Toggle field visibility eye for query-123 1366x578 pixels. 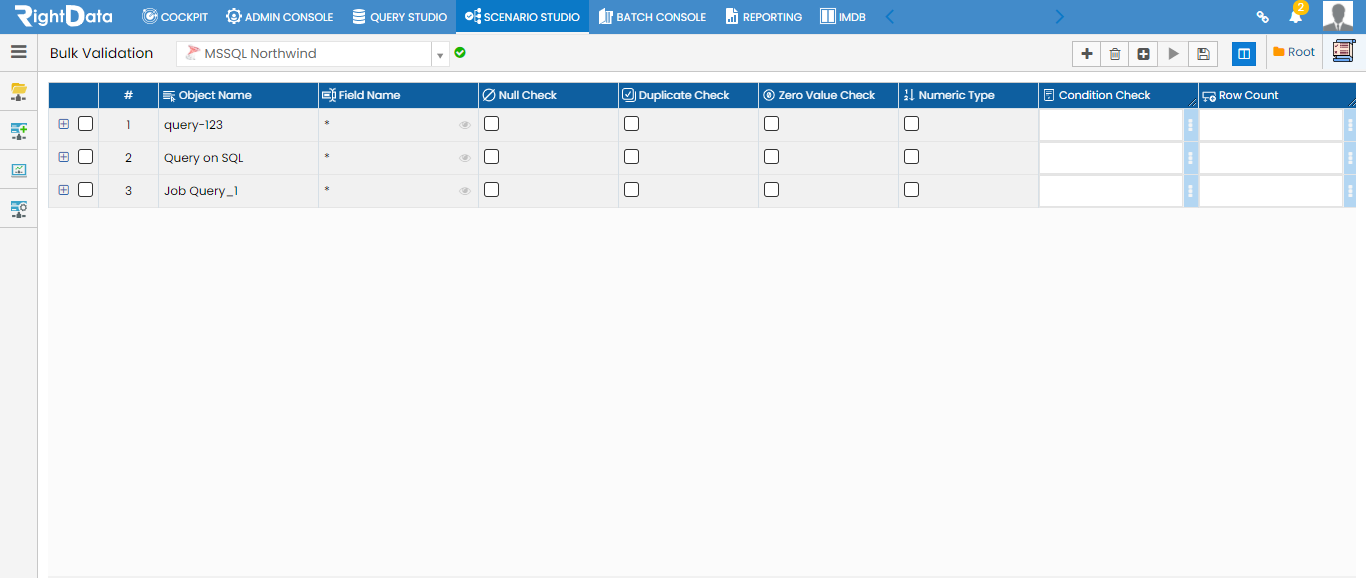click(x=465, y=125)
